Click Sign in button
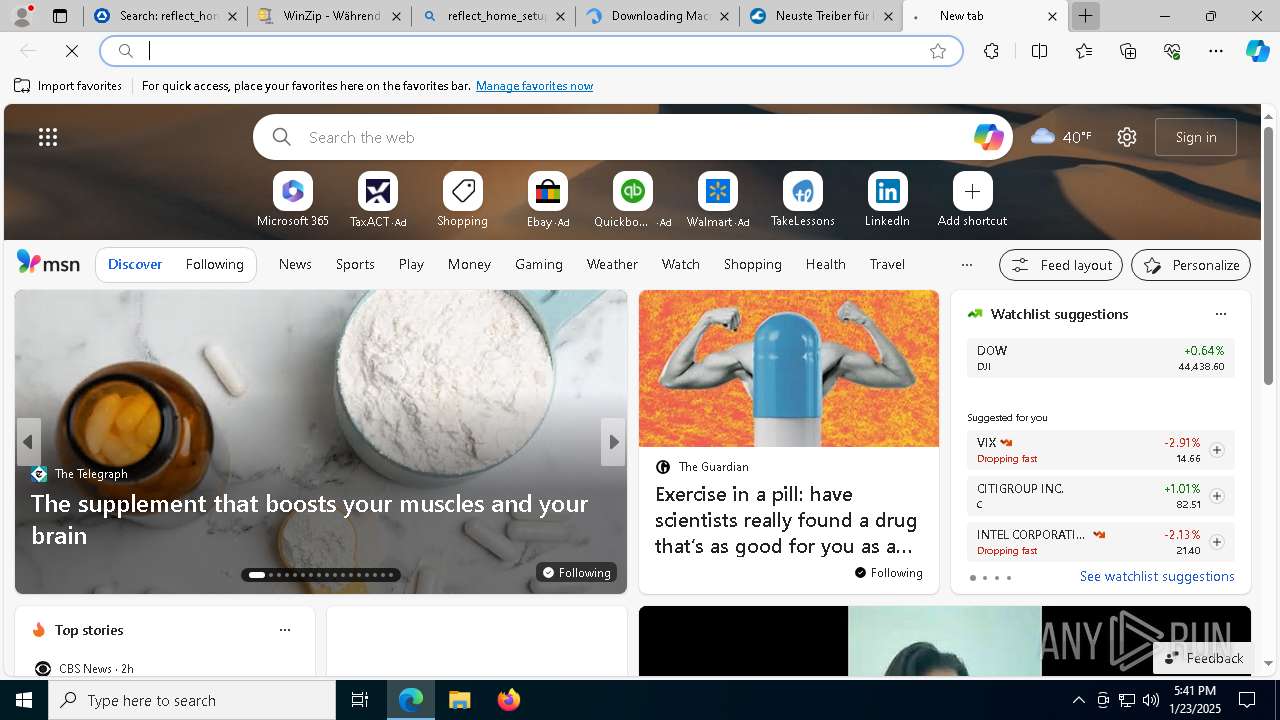This screenshot has height=720, width=1280. [x=1196, y=137]
